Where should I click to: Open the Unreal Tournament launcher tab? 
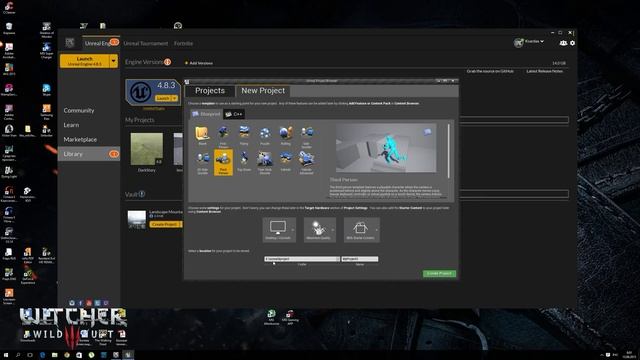(146, 43)
